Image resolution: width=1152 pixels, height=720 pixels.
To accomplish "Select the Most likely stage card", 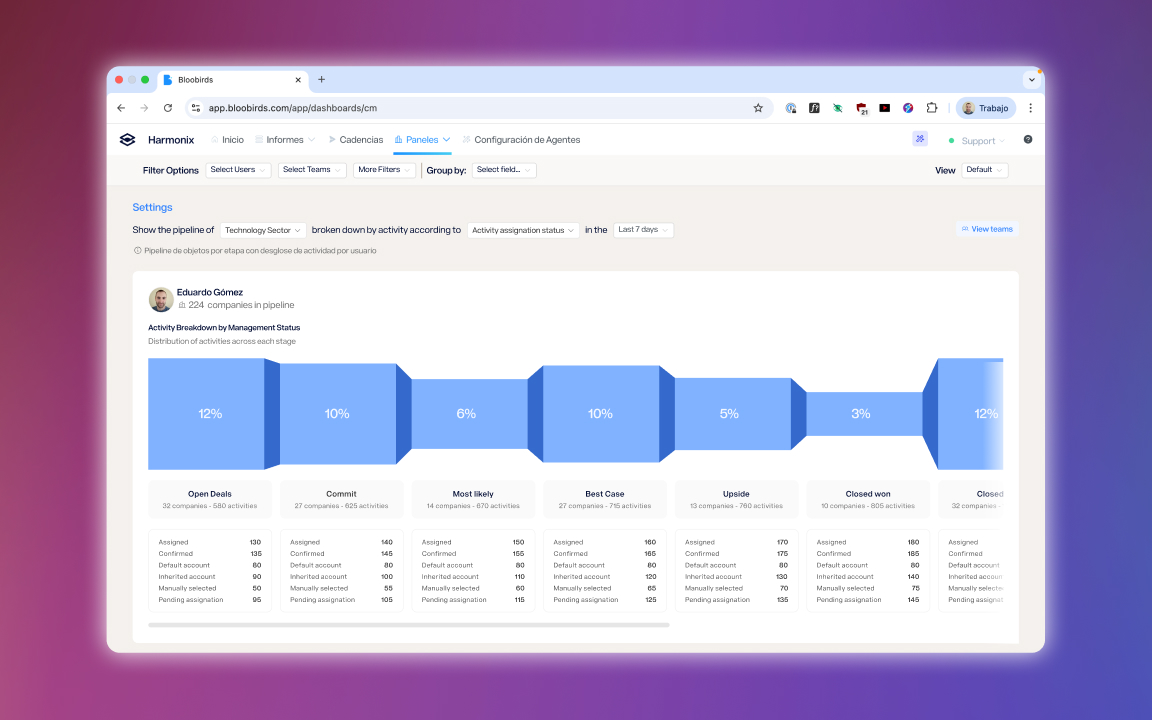I will tap(473, 500).
